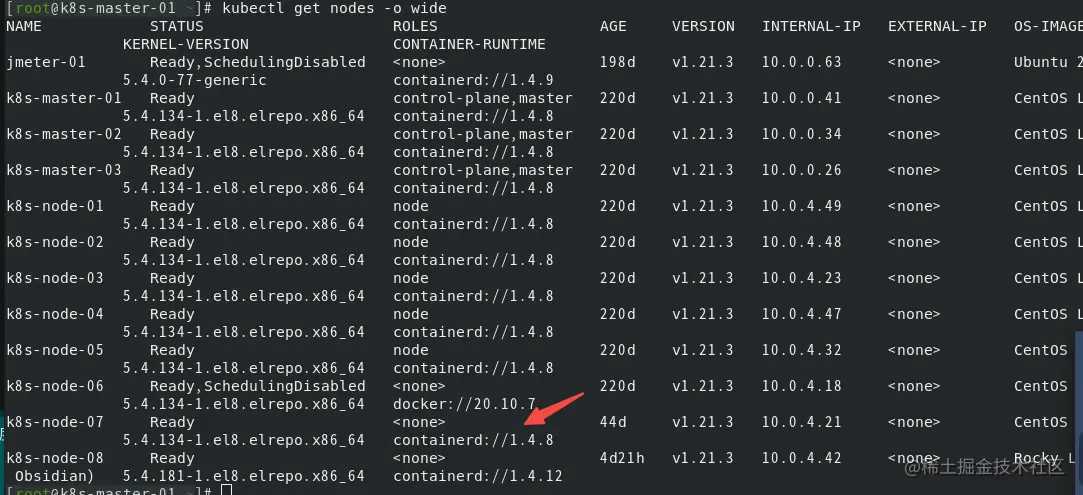Screen dimensions: 1083x495
Task: Click the ROLES column header
Action: (415, 26)
